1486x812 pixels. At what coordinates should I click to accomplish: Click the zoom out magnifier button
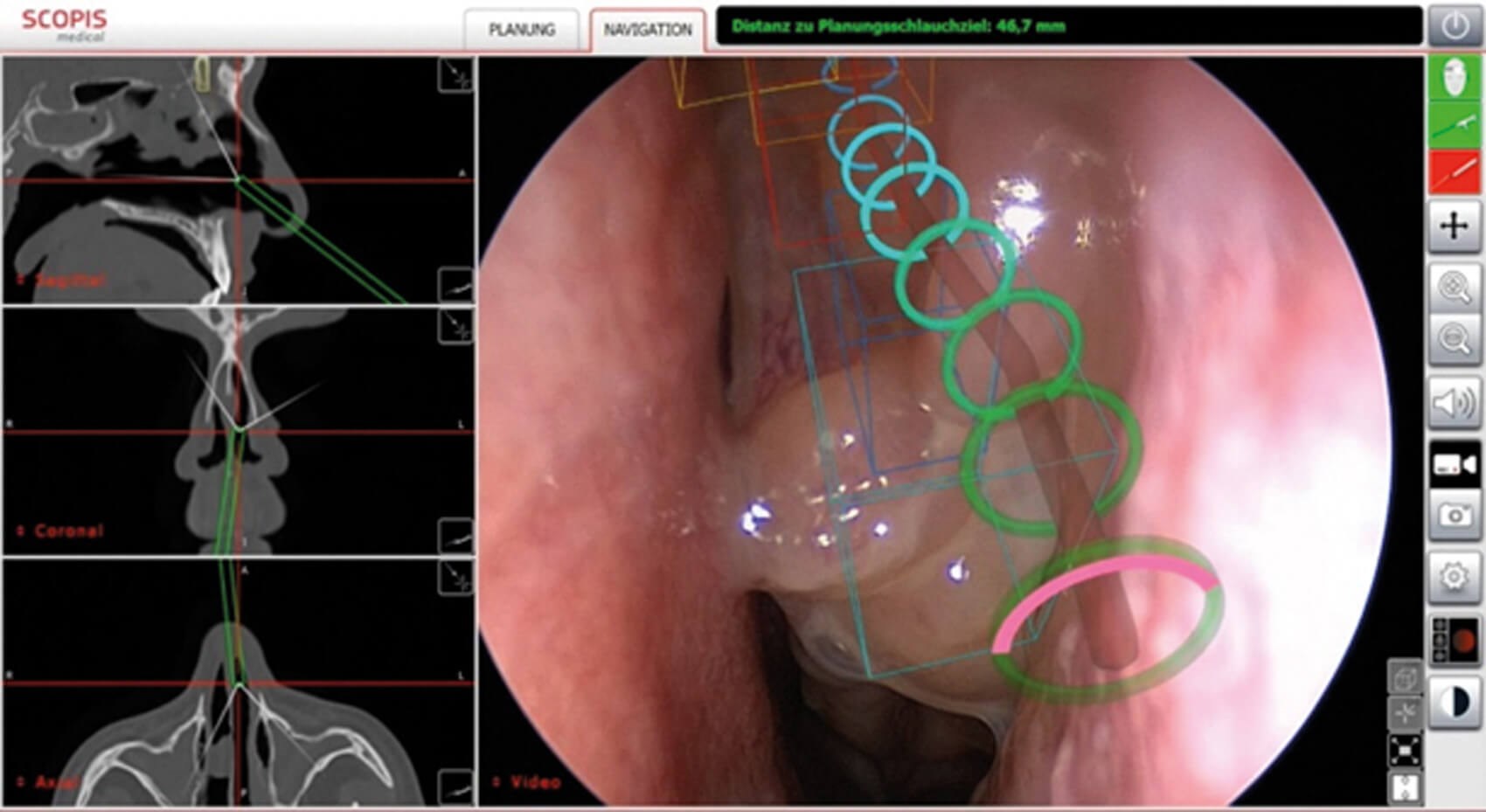(1454, 339)
